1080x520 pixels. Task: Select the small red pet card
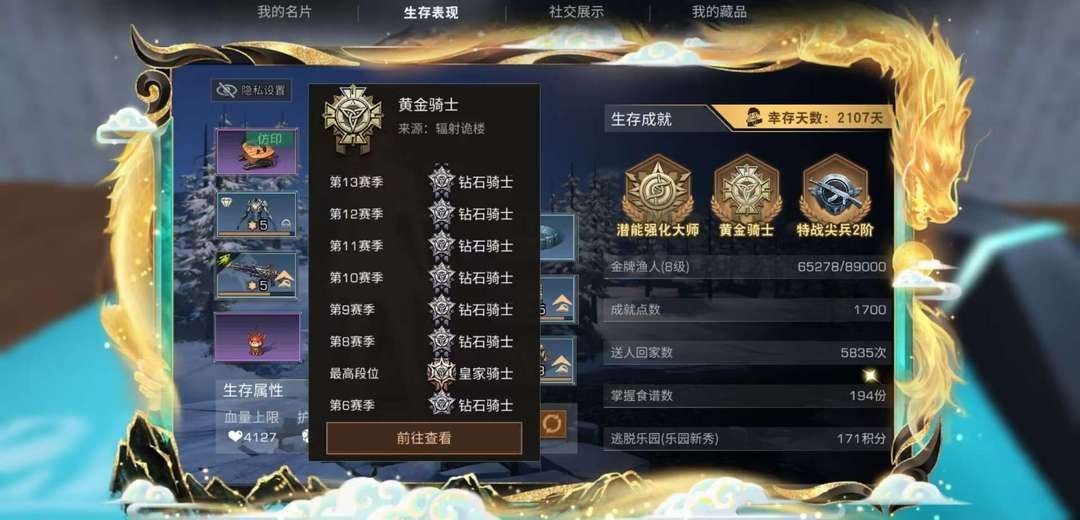[x=258, y=337]
